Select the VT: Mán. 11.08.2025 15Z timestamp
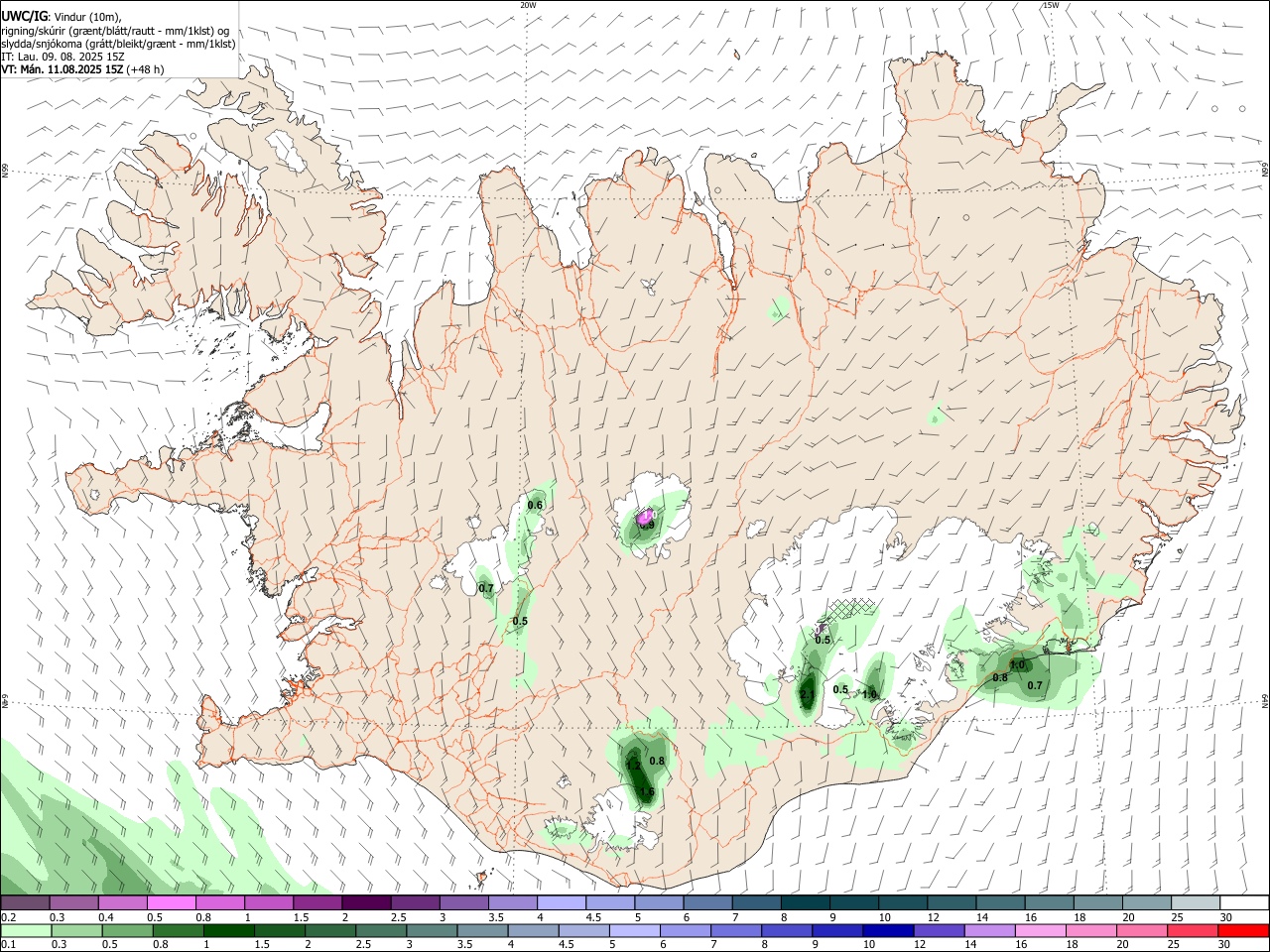The width and height of the screenshot is (1270, 952). (x=63, y=69)
